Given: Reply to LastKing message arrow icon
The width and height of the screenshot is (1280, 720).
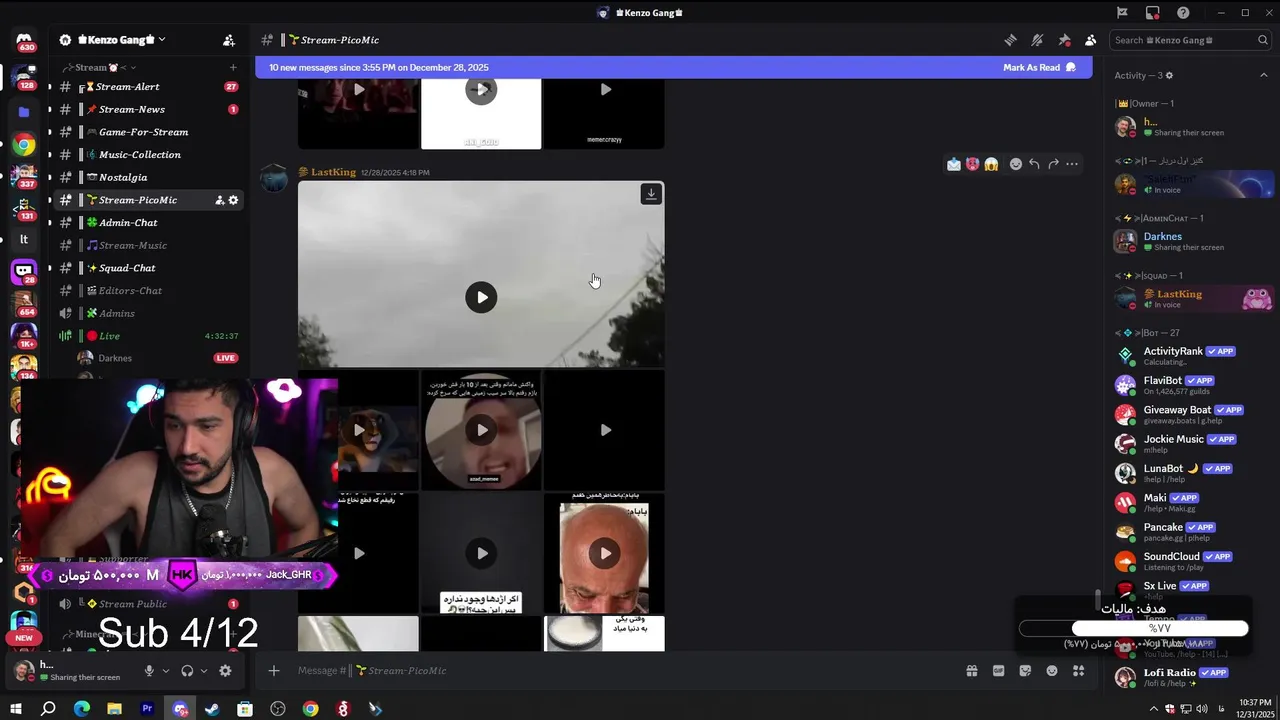Looking at the screenshot, I should [1034, 164].
